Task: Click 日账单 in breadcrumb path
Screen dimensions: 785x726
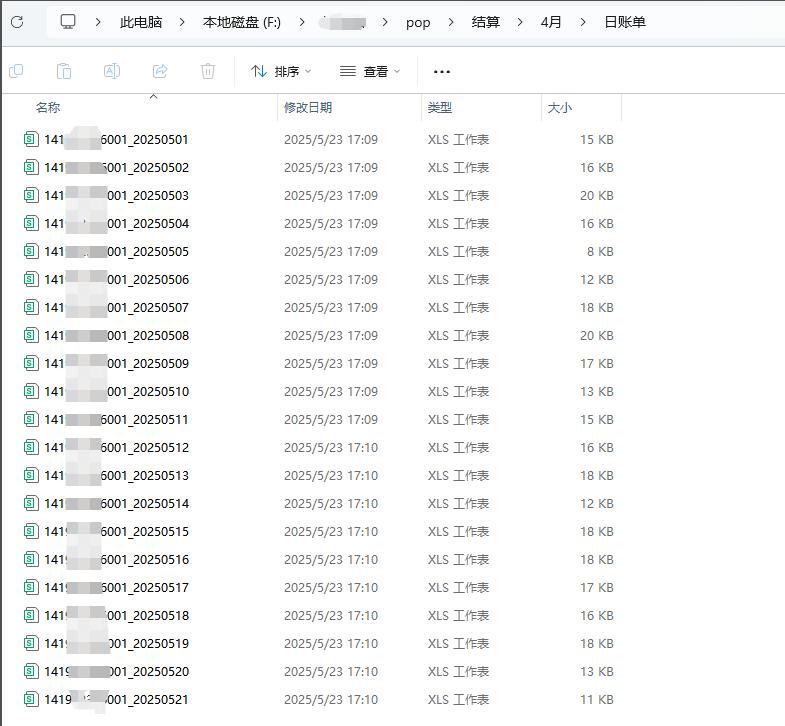Action: point(625,22)
